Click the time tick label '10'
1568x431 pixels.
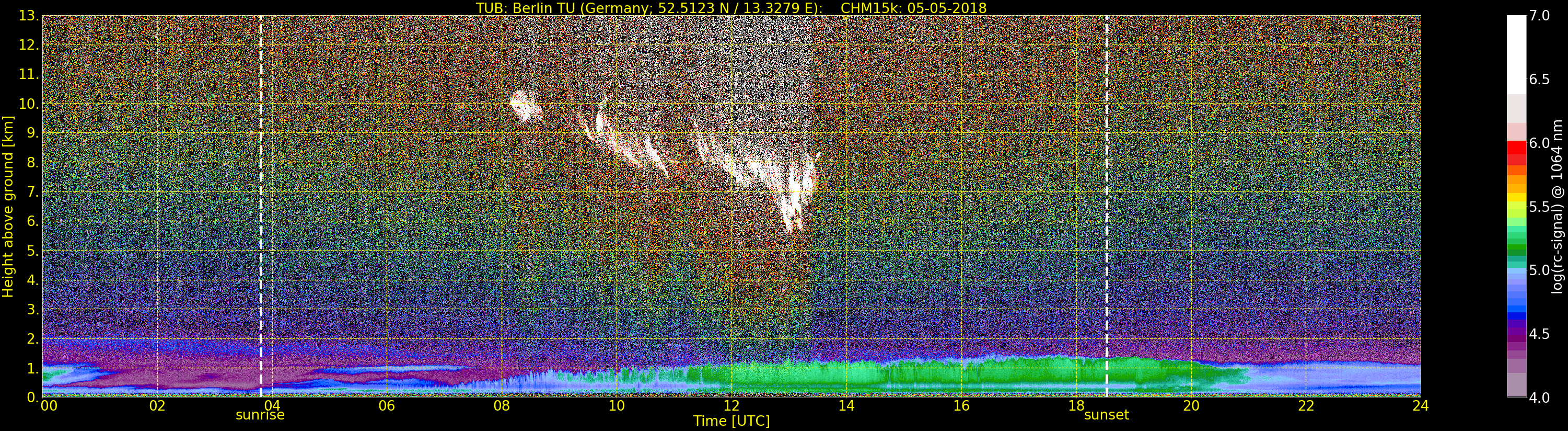click(x=617, y=405)
